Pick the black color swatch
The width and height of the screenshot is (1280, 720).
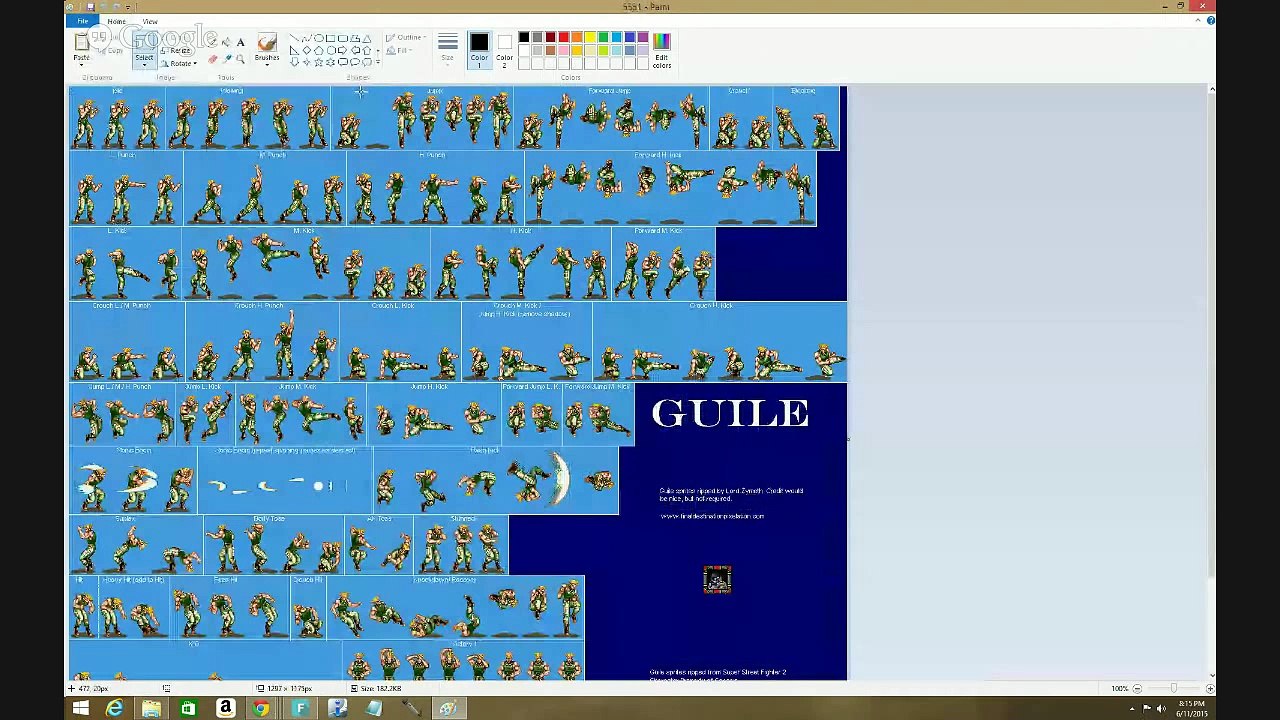pyautogui.click(x=524, y=37)
